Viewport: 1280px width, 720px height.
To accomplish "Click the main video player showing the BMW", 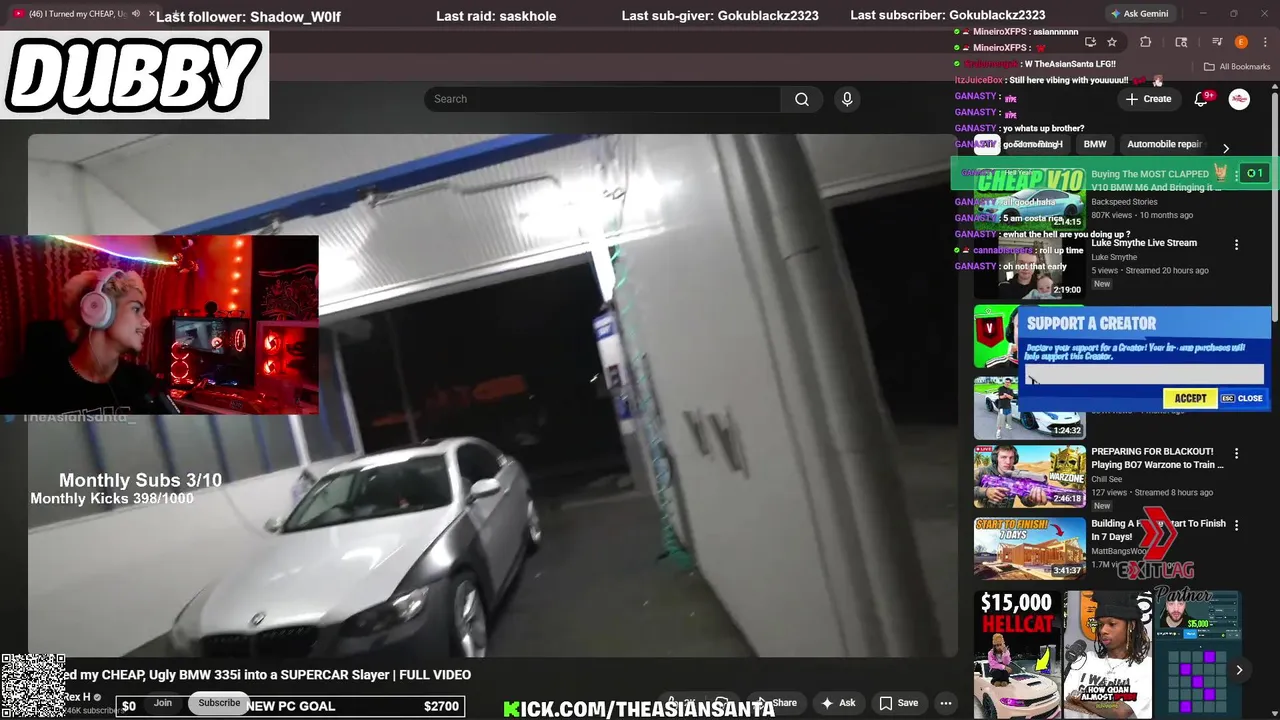I will coord(492,395).
